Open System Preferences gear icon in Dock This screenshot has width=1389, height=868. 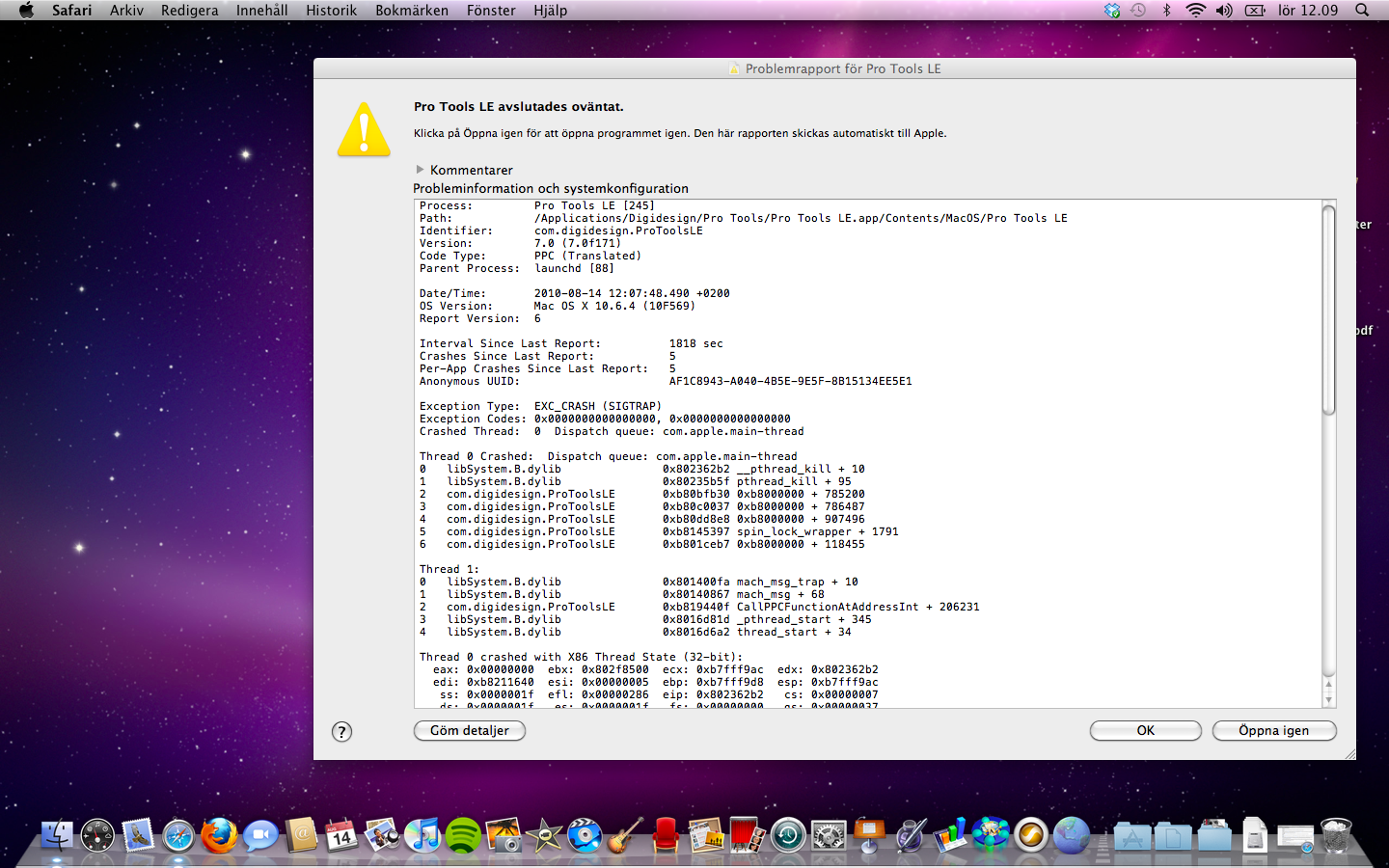(829, 835)
